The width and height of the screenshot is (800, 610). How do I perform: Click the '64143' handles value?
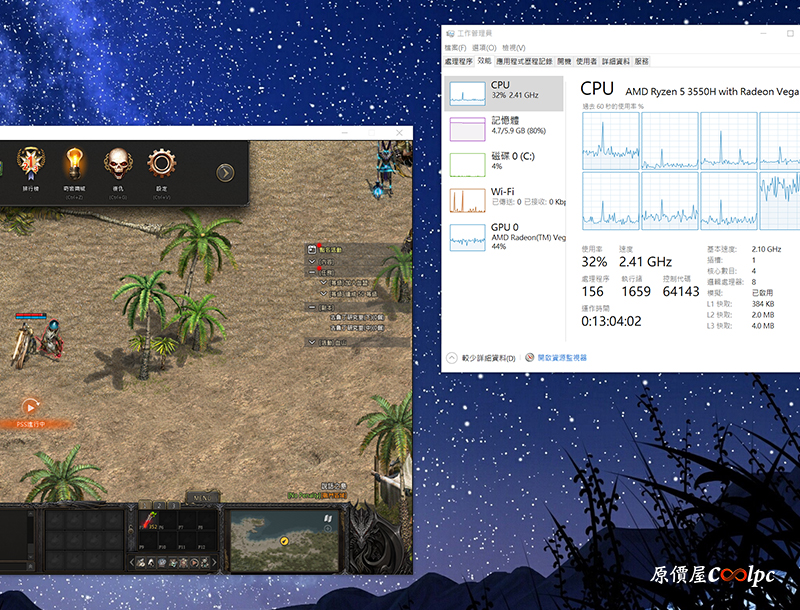pos(681,292)
